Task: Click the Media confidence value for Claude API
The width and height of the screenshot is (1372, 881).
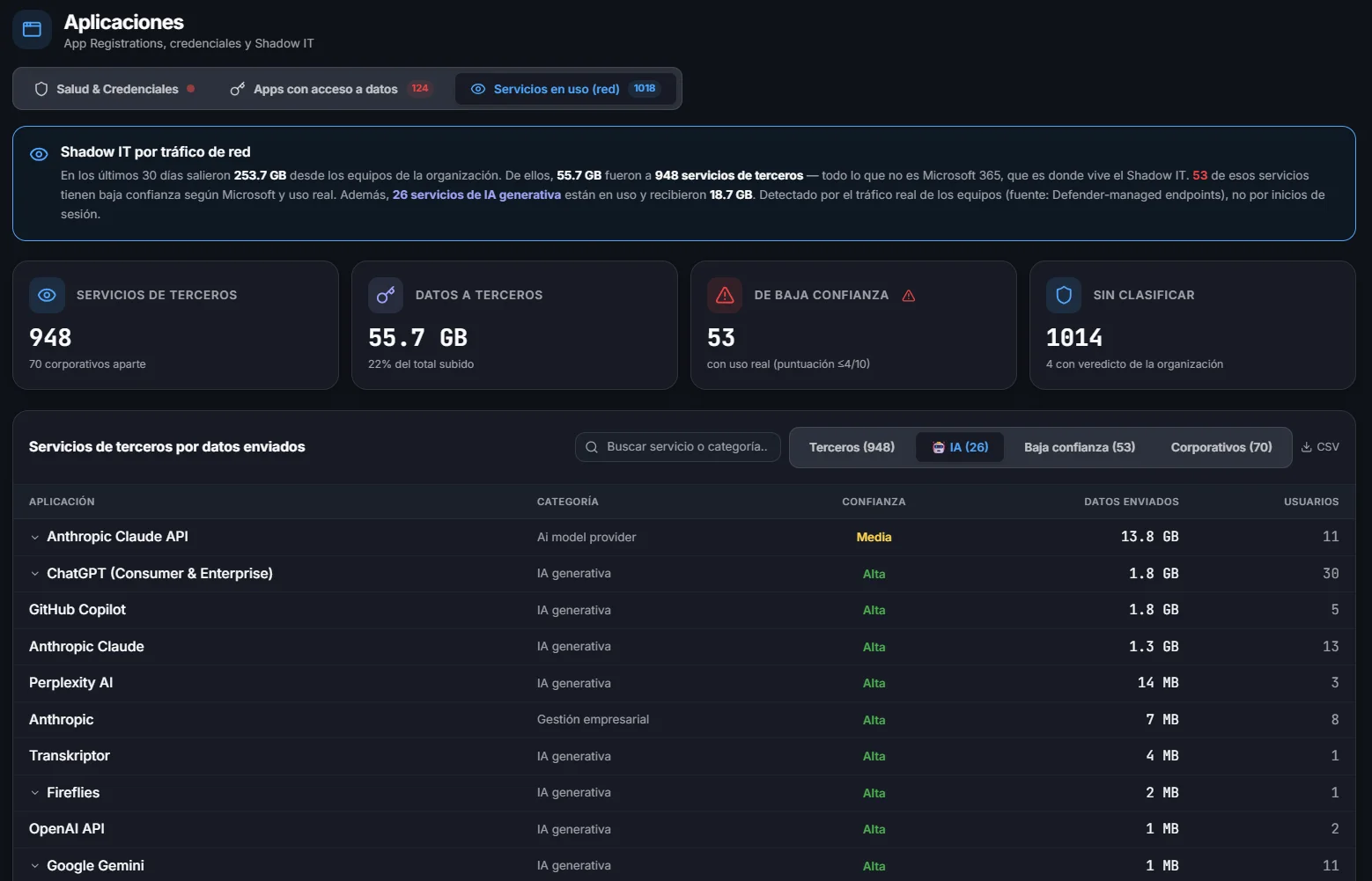Action: [x=874, y=537]
